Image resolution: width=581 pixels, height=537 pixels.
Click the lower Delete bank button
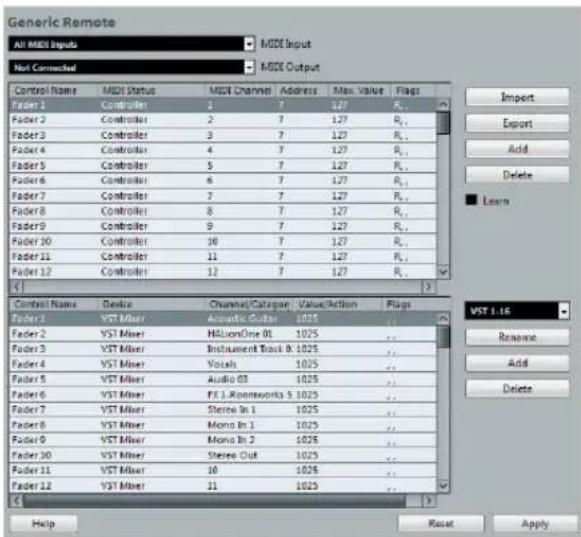tap(517, 388)
